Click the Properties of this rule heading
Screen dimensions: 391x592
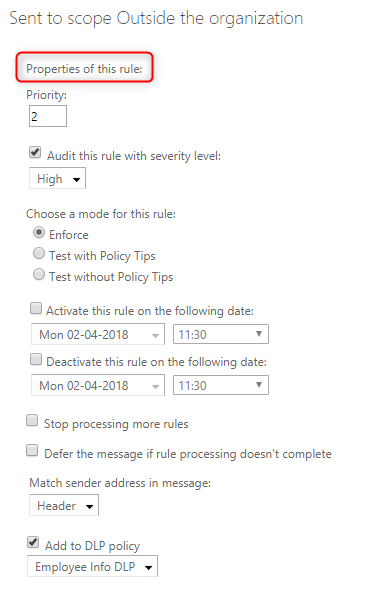(x=84, y=69)
